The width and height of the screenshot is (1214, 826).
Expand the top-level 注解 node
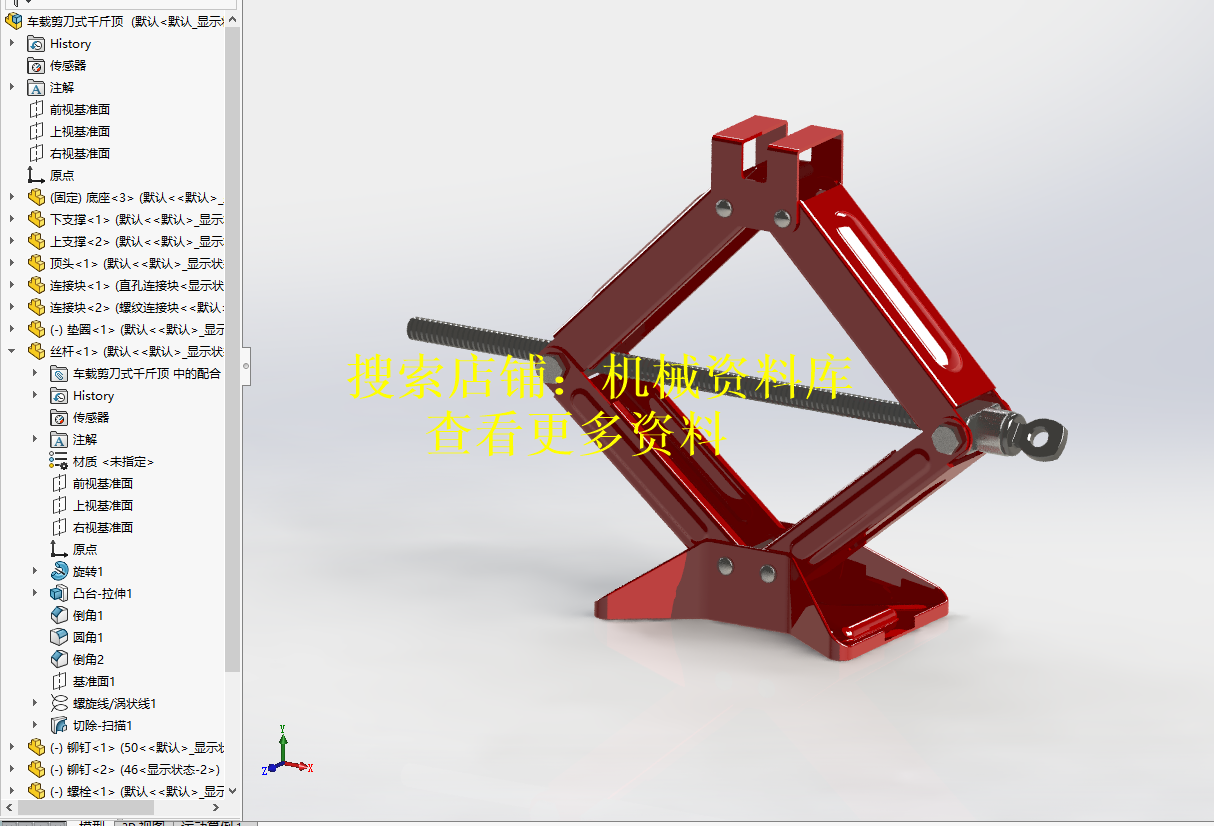coord(12,87)
